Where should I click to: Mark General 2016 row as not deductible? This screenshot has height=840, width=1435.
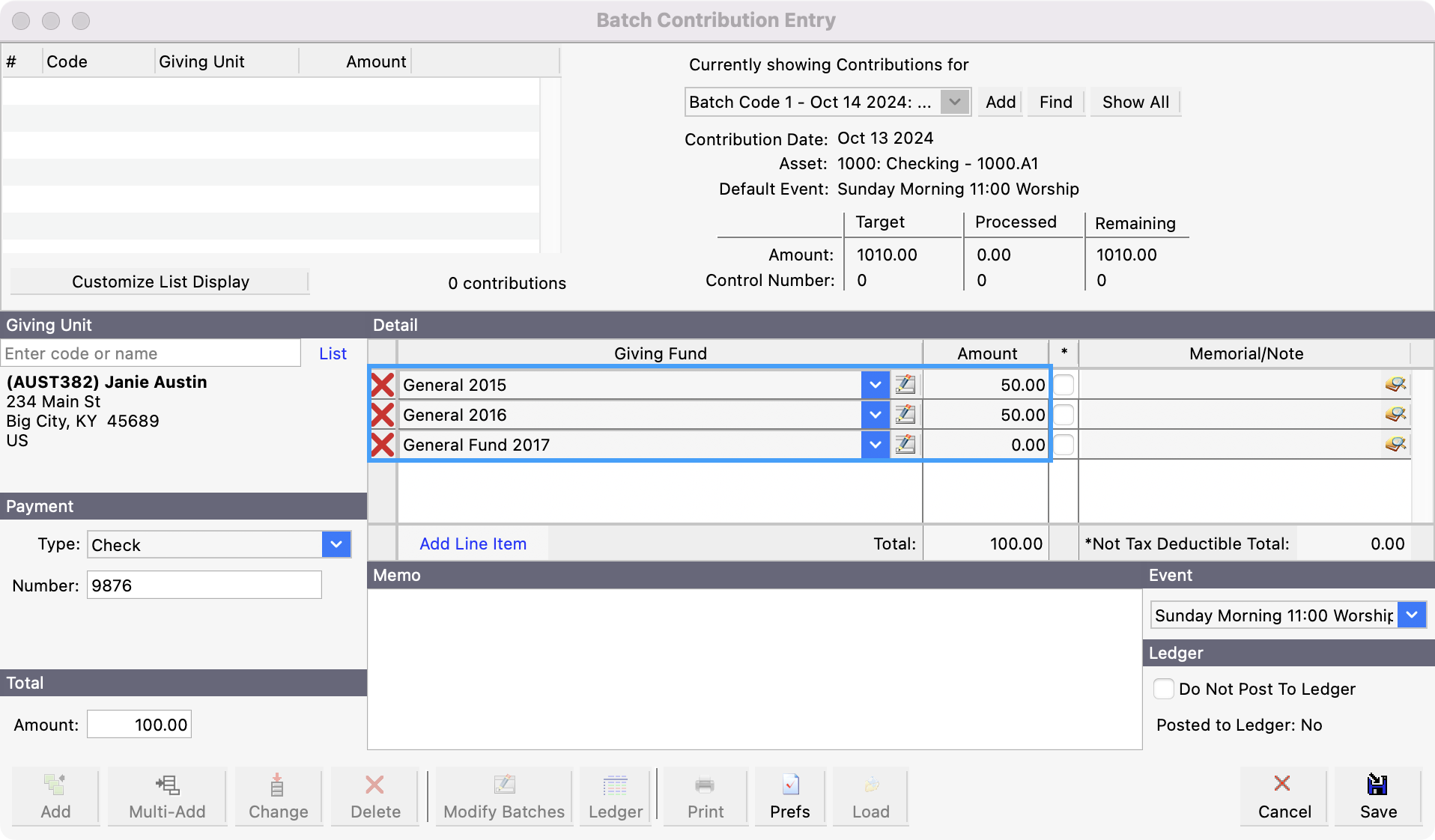1064,415
